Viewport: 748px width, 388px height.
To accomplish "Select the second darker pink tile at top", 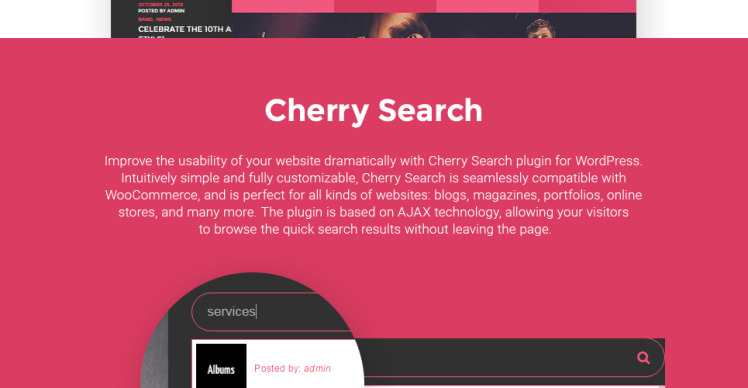I will pyautogui.click(x=385, y=6).
